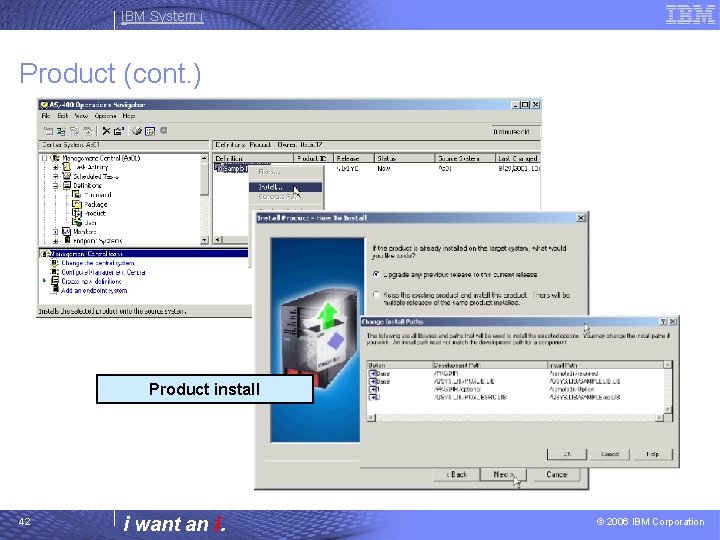Click the definitions list scroll-left arrow

(218, 240)
